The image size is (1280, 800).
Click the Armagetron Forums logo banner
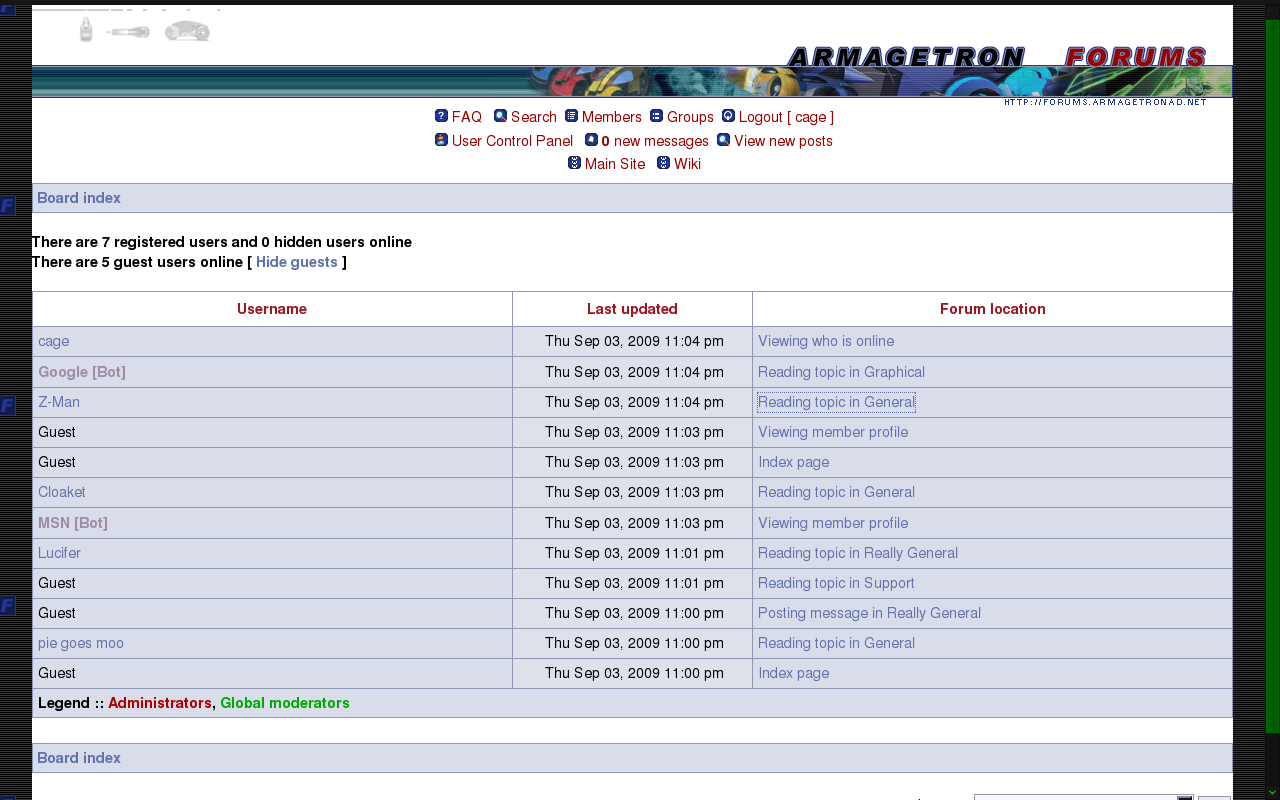996,57
